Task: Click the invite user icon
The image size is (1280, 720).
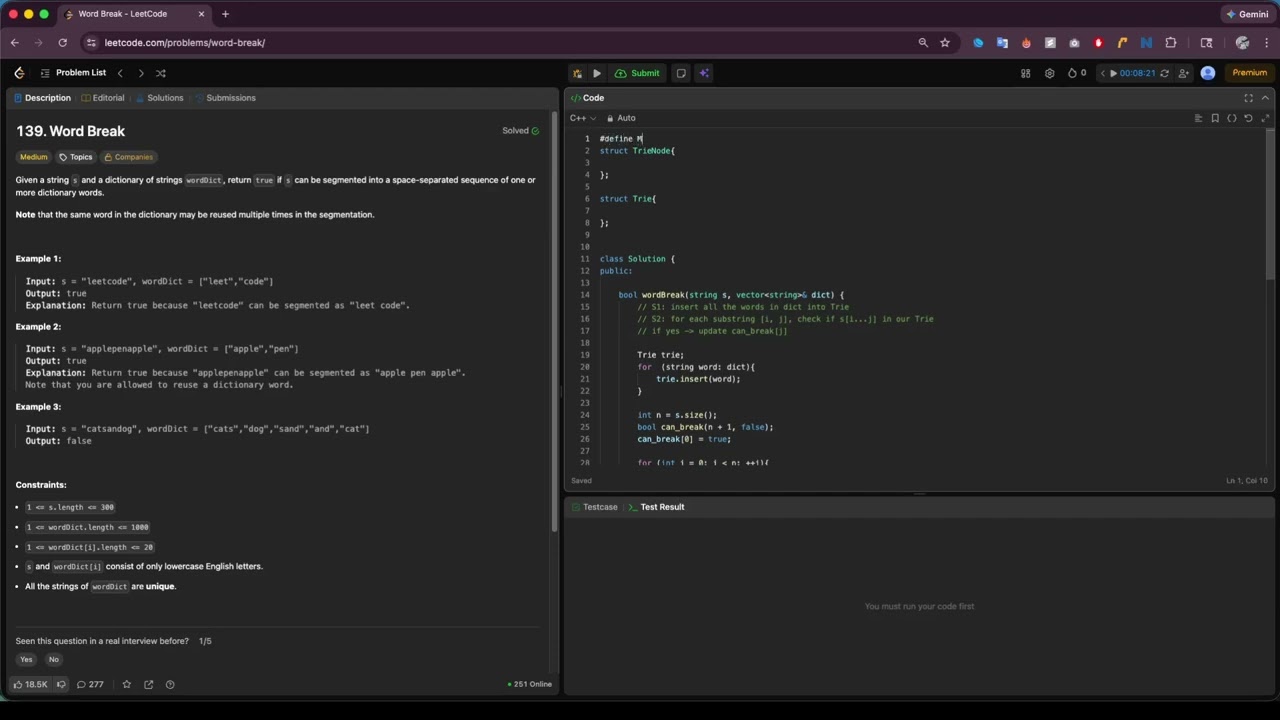Action: (x=1185, y=73)
